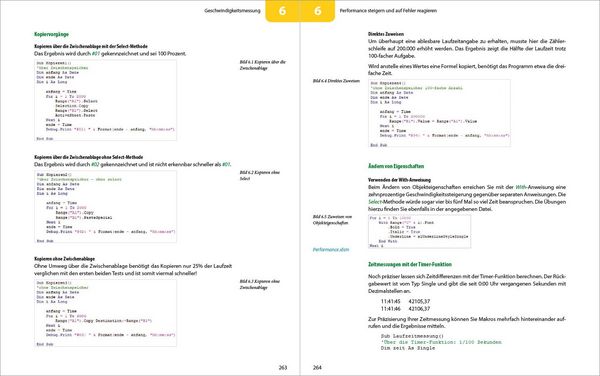Screen dimensions: 600x376
Task: Click caption "Bild 6.2 Kopieren ohne Select"
Action: pyautogui.click(x=260, y=176)
